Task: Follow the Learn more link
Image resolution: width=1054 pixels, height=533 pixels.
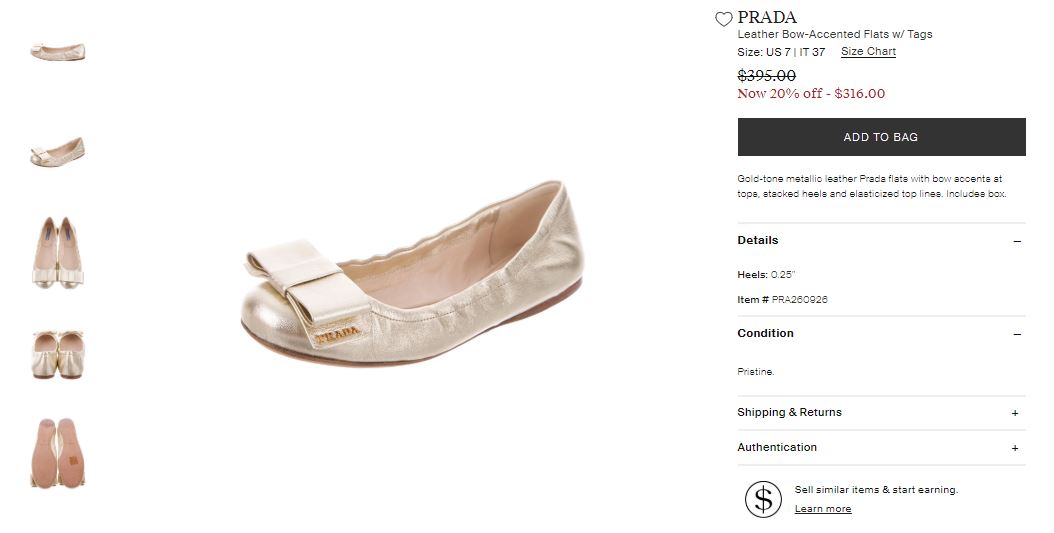Action: pos(823,509)
